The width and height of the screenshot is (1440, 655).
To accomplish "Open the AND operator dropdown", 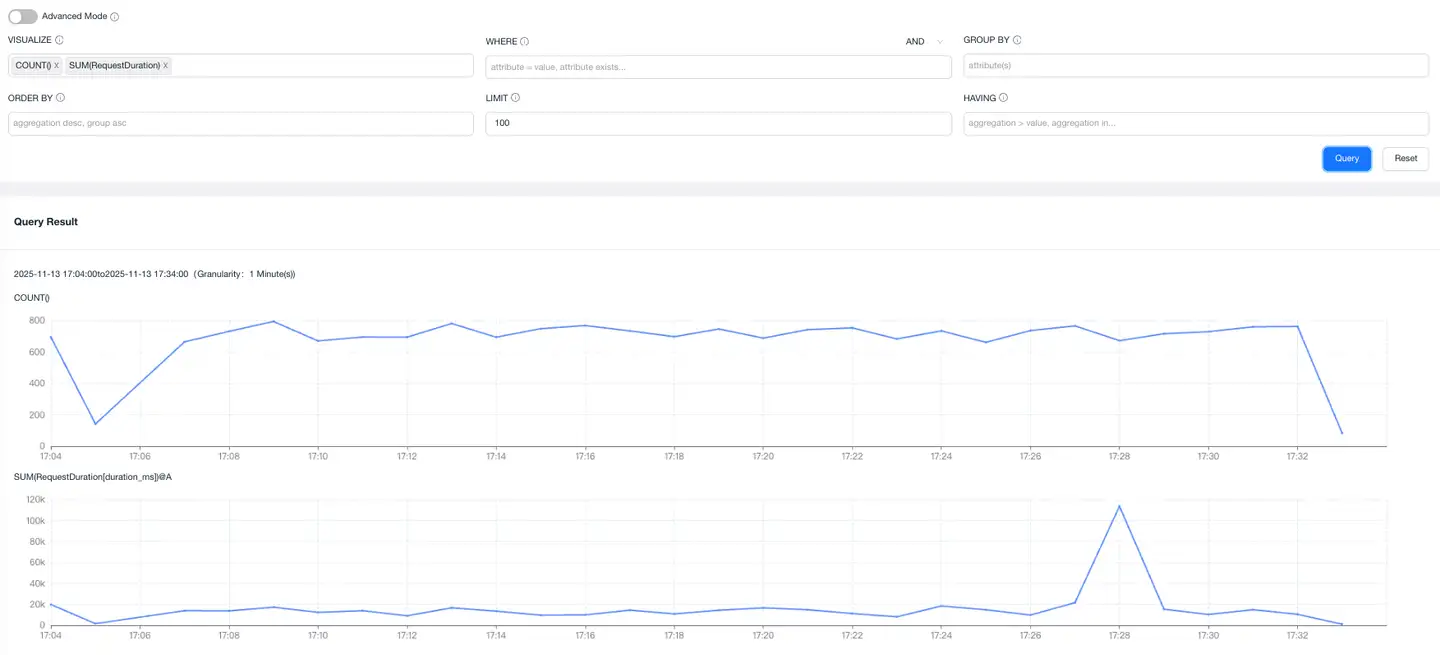I will [925, 42].
